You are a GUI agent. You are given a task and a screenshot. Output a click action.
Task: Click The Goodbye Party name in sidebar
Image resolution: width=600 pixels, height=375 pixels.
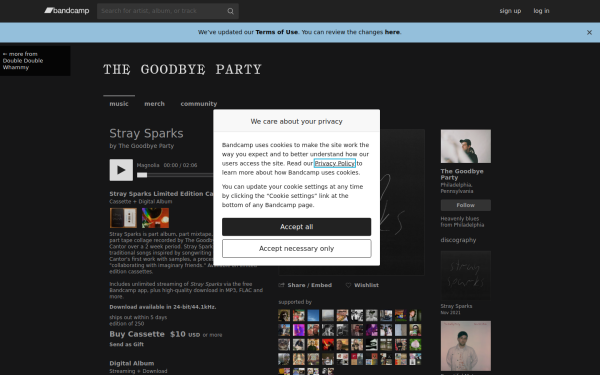[462, 174]
